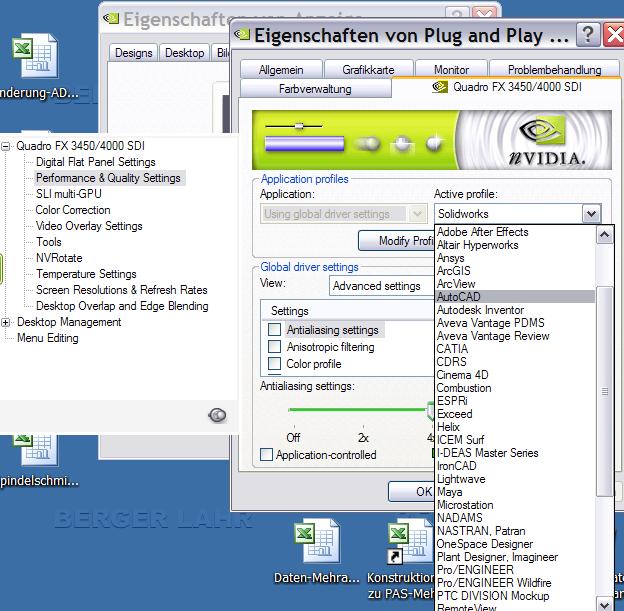Open Temperature Settings
This screenshot has width=624, height=611.
(x=86, y=274)
